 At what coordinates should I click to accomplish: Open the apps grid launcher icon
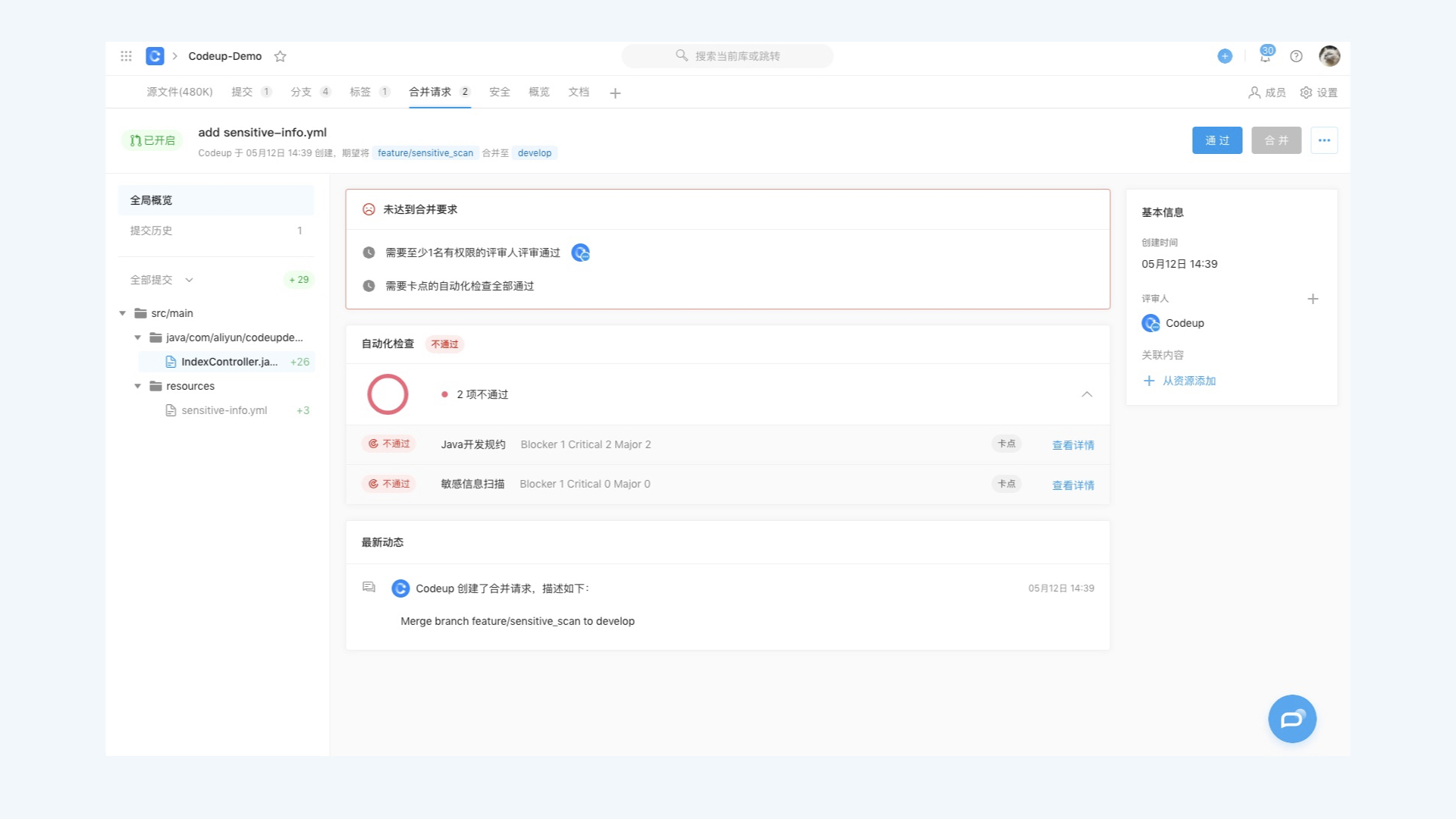coord(126,56)
